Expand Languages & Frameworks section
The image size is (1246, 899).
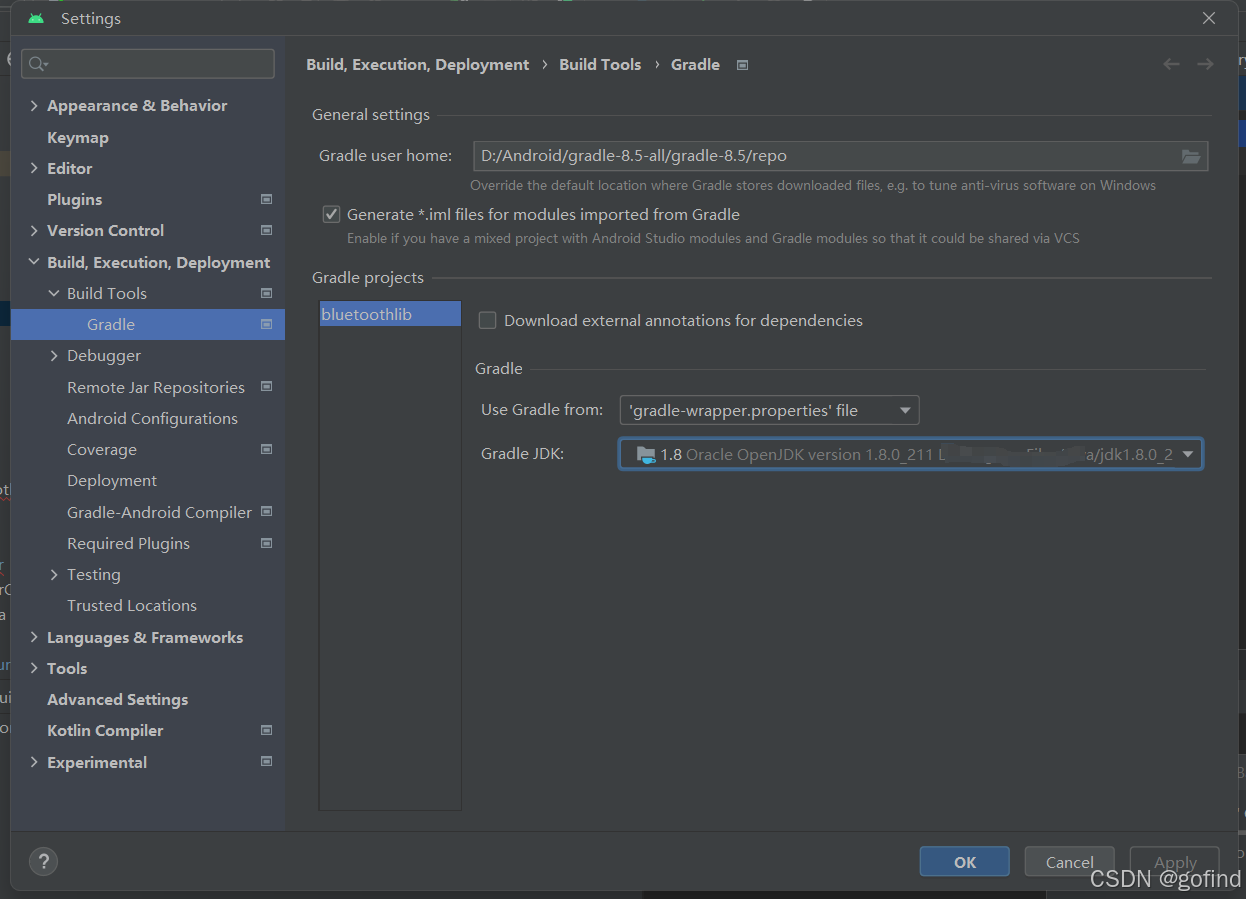point(35,637)
